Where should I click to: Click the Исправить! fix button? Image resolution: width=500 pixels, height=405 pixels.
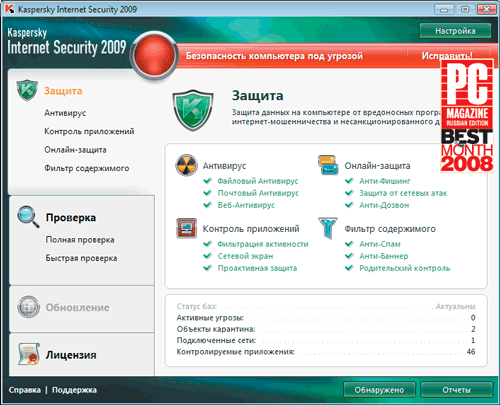coord(447,55)
